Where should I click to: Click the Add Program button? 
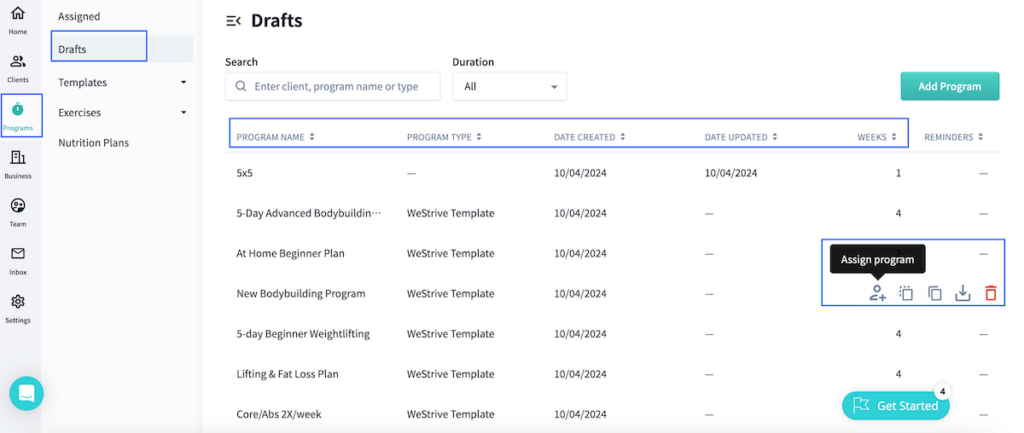click(949, 86)
